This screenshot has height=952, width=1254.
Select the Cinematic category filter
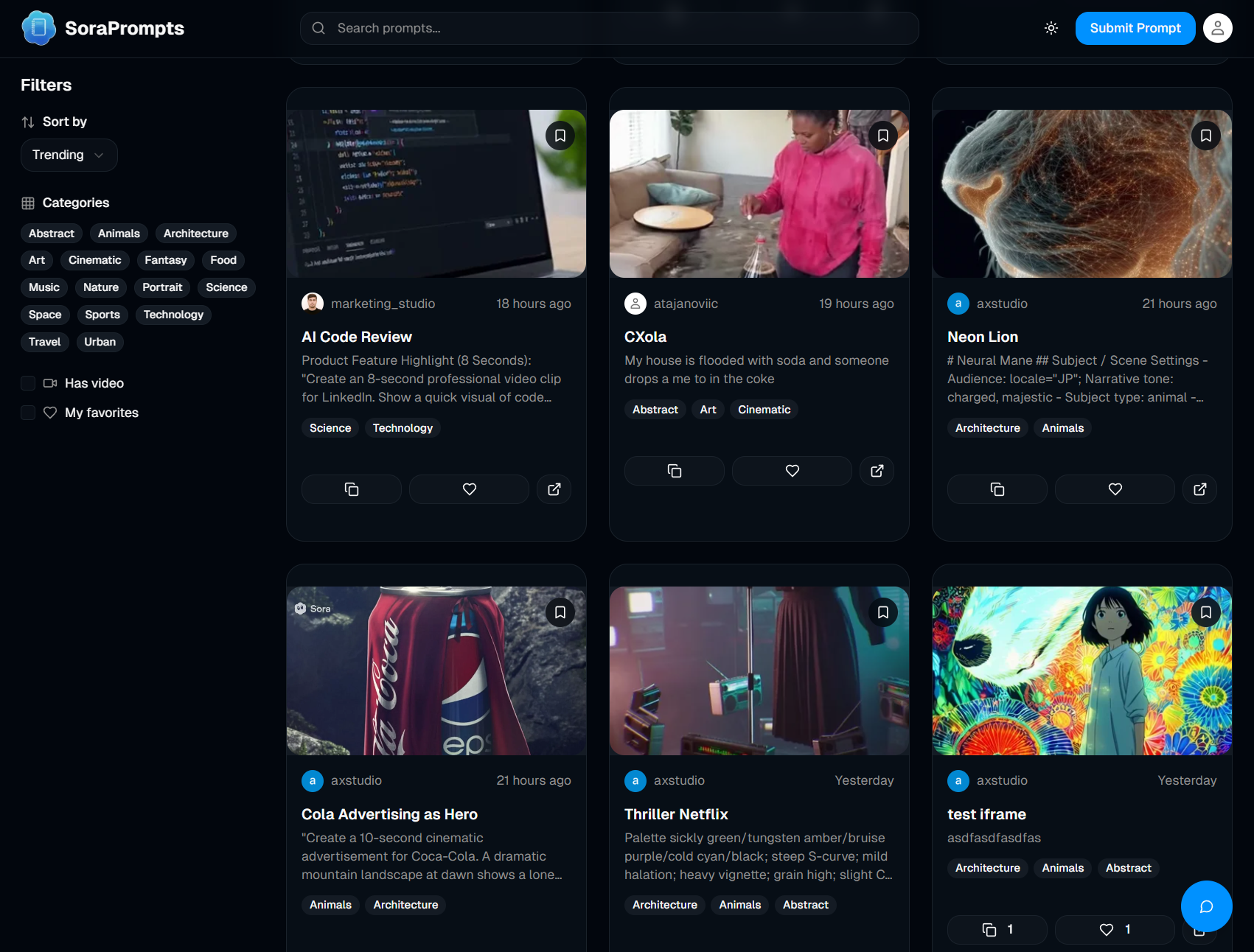tap(95, 260)
